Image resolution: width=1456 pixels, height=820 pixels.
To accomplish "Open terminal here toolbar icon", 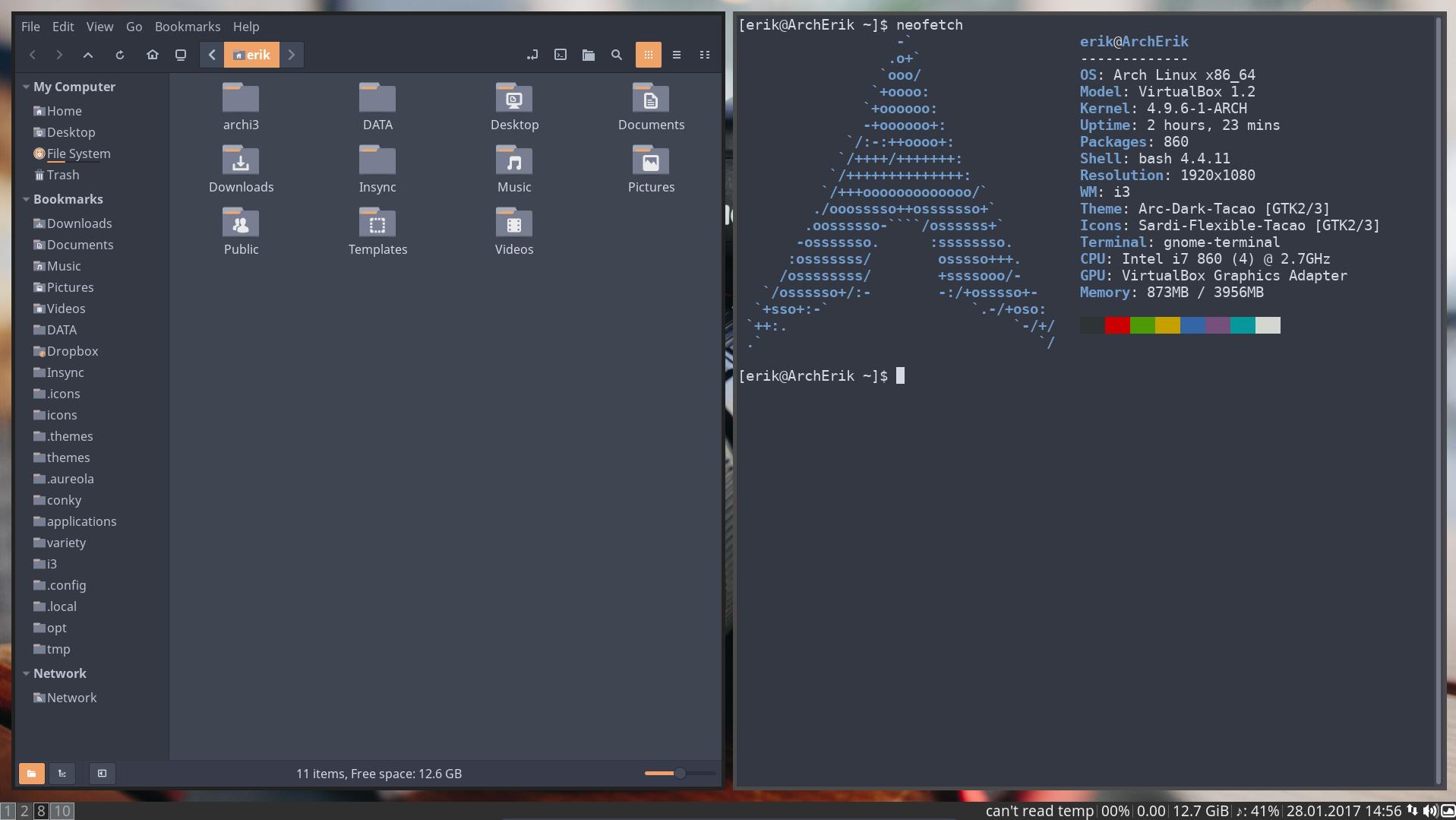I will coord(561,55).
